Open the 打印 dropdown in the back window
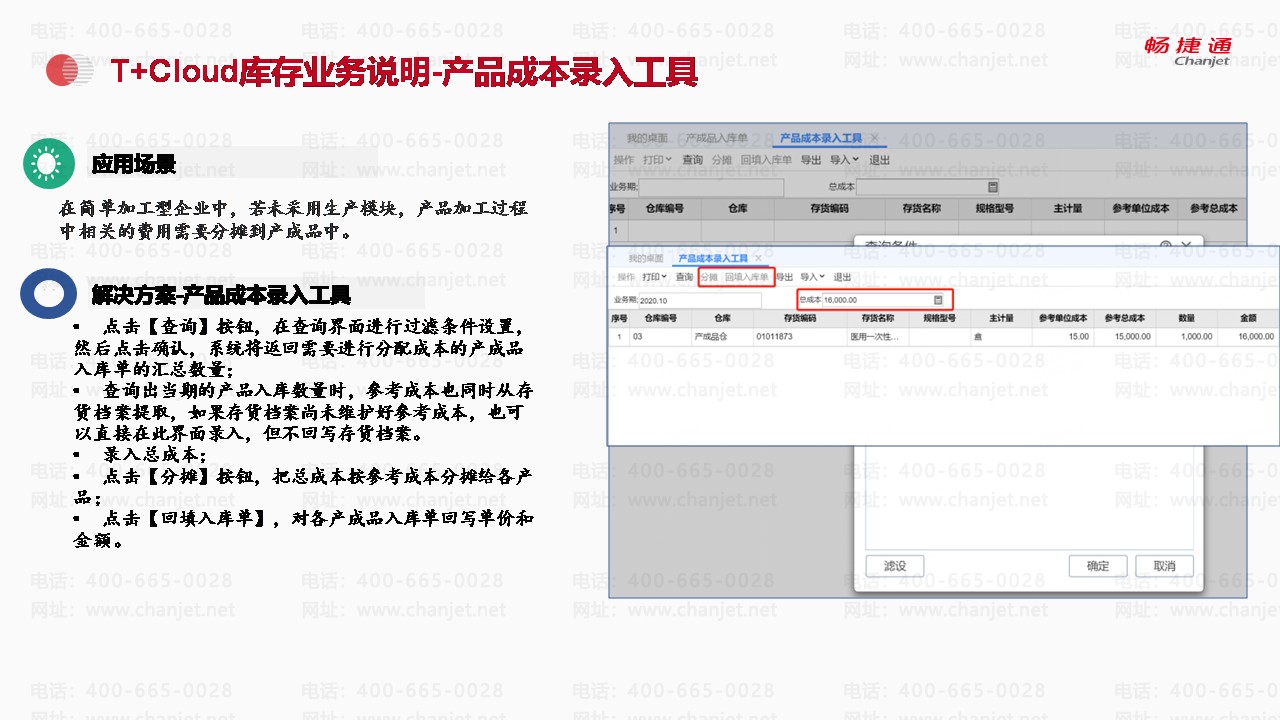This screenshot has width=1280, height=720. pos(657,160)
